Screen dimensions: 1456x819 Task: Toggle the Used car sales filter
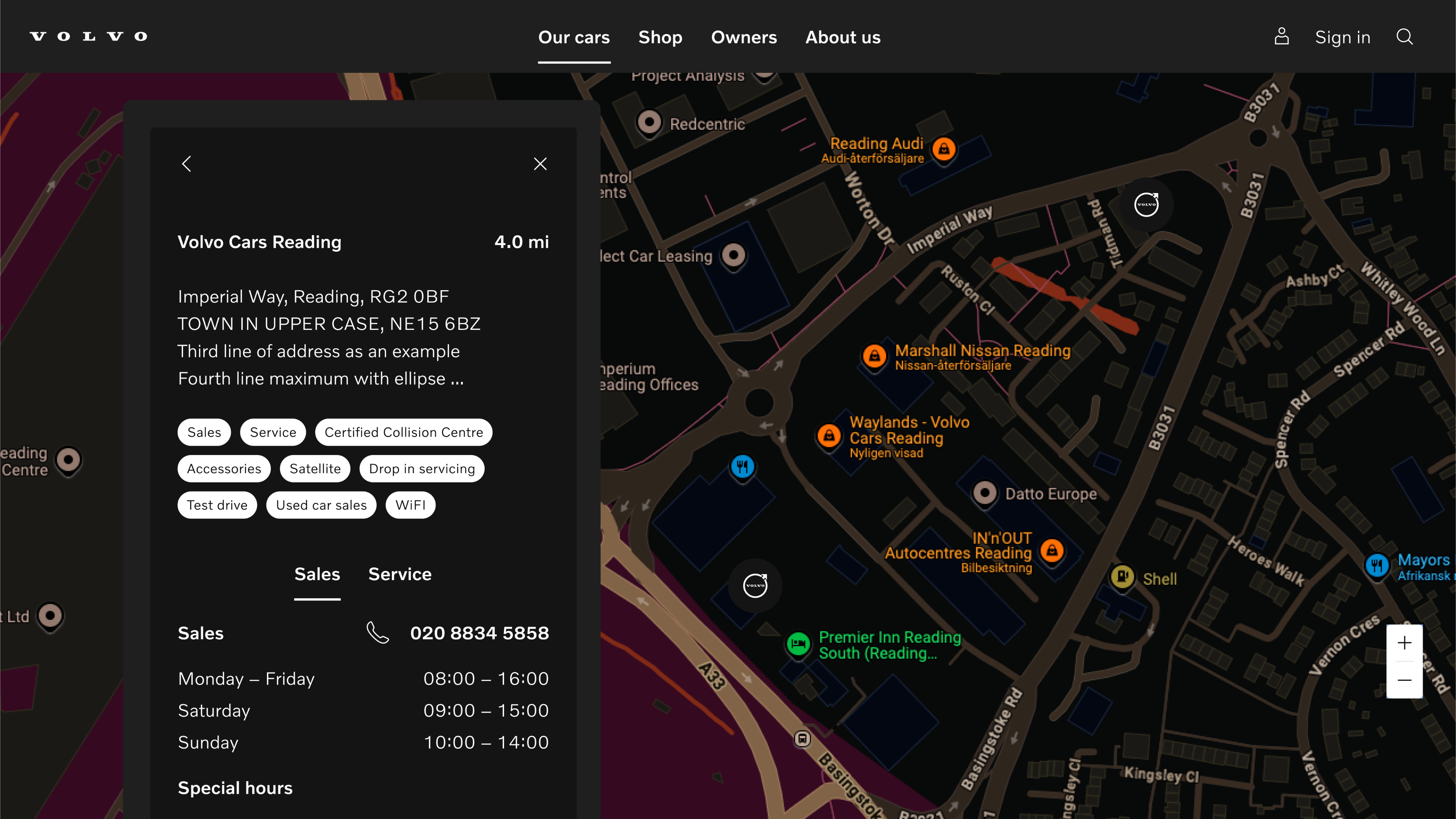(x=321, y=505)
